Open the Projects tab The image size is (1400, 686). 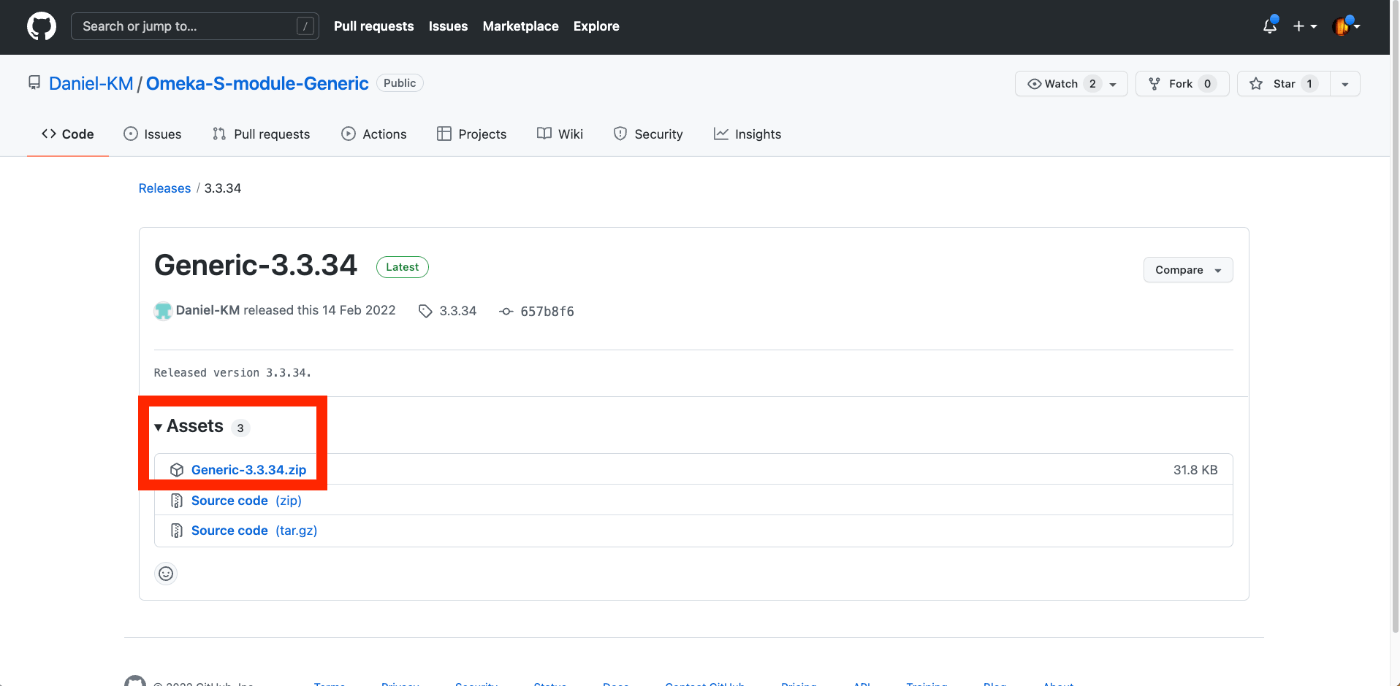pyautogui.click(x=472, y=134)
